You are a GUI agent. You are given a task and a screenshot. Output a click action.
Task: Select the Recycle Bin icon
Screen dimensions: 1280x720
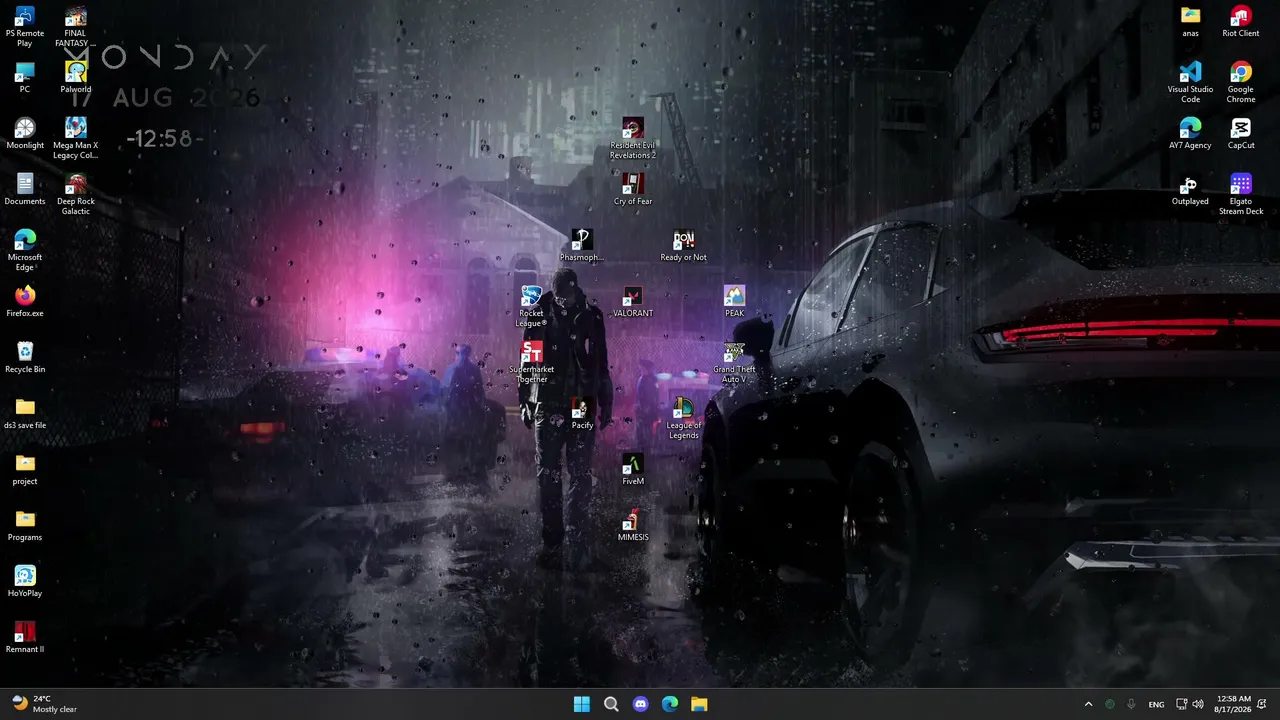point(25,358)
